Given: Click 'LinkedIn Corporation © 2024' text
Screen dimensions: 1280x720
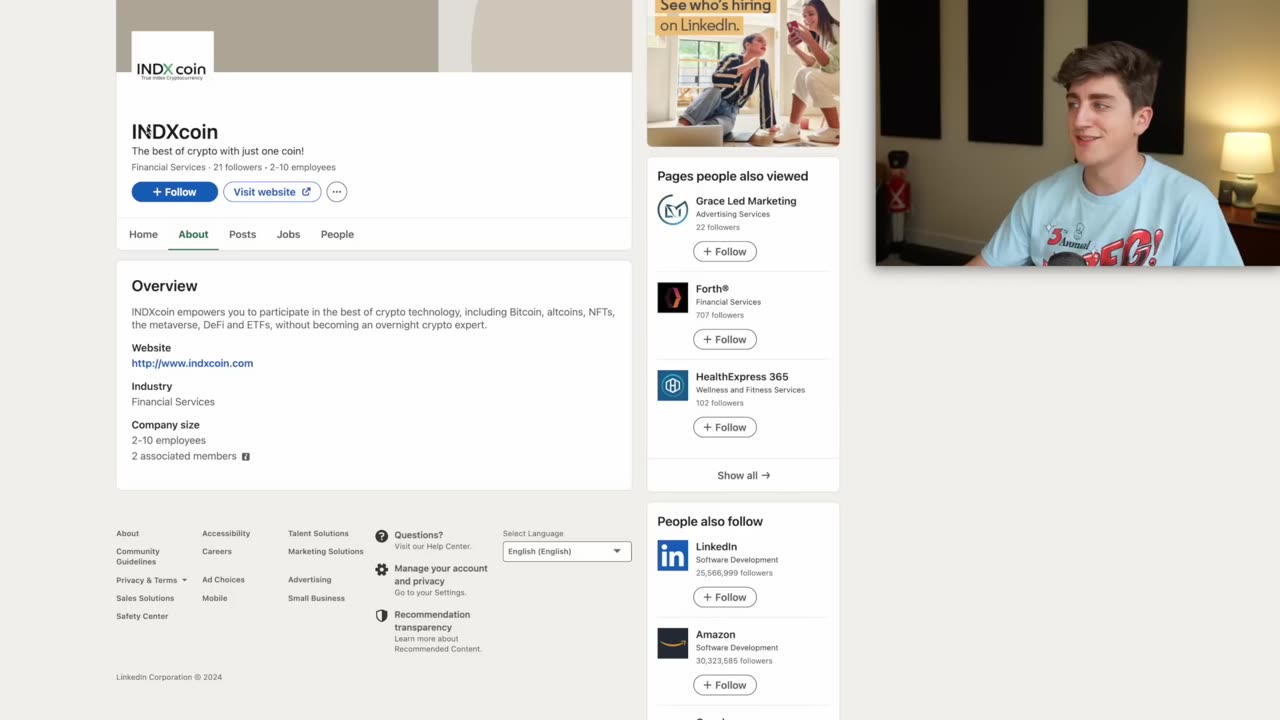Looking at the screenshot, I should (169, 677).
